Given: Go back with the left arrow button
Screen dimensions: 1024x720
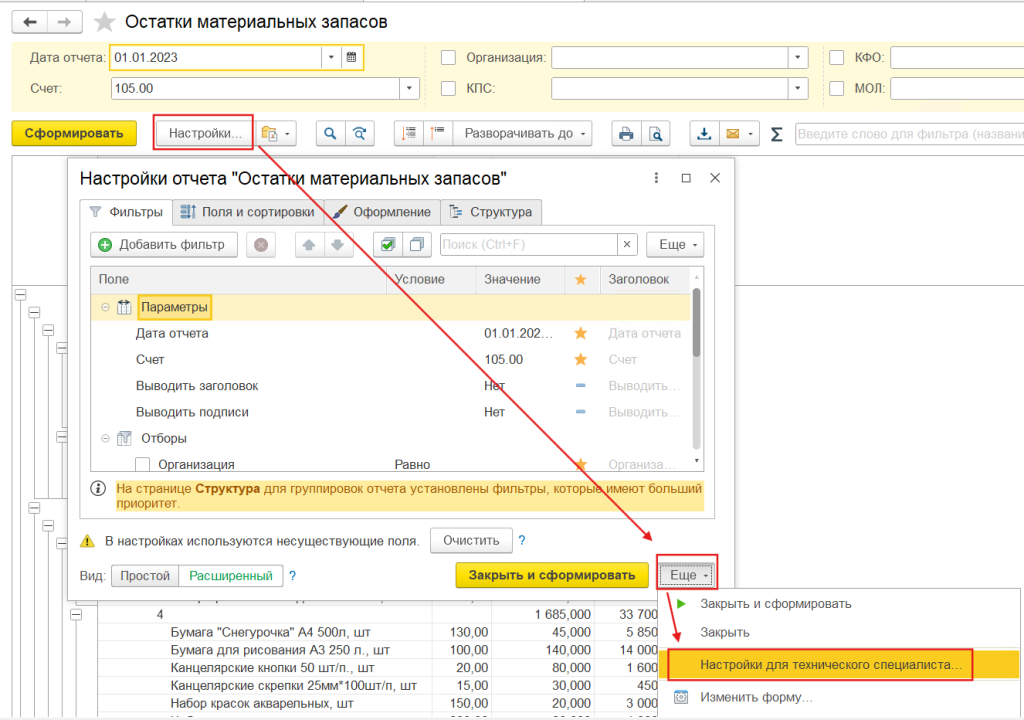Looking at the screenshot, I should [30, 22].
